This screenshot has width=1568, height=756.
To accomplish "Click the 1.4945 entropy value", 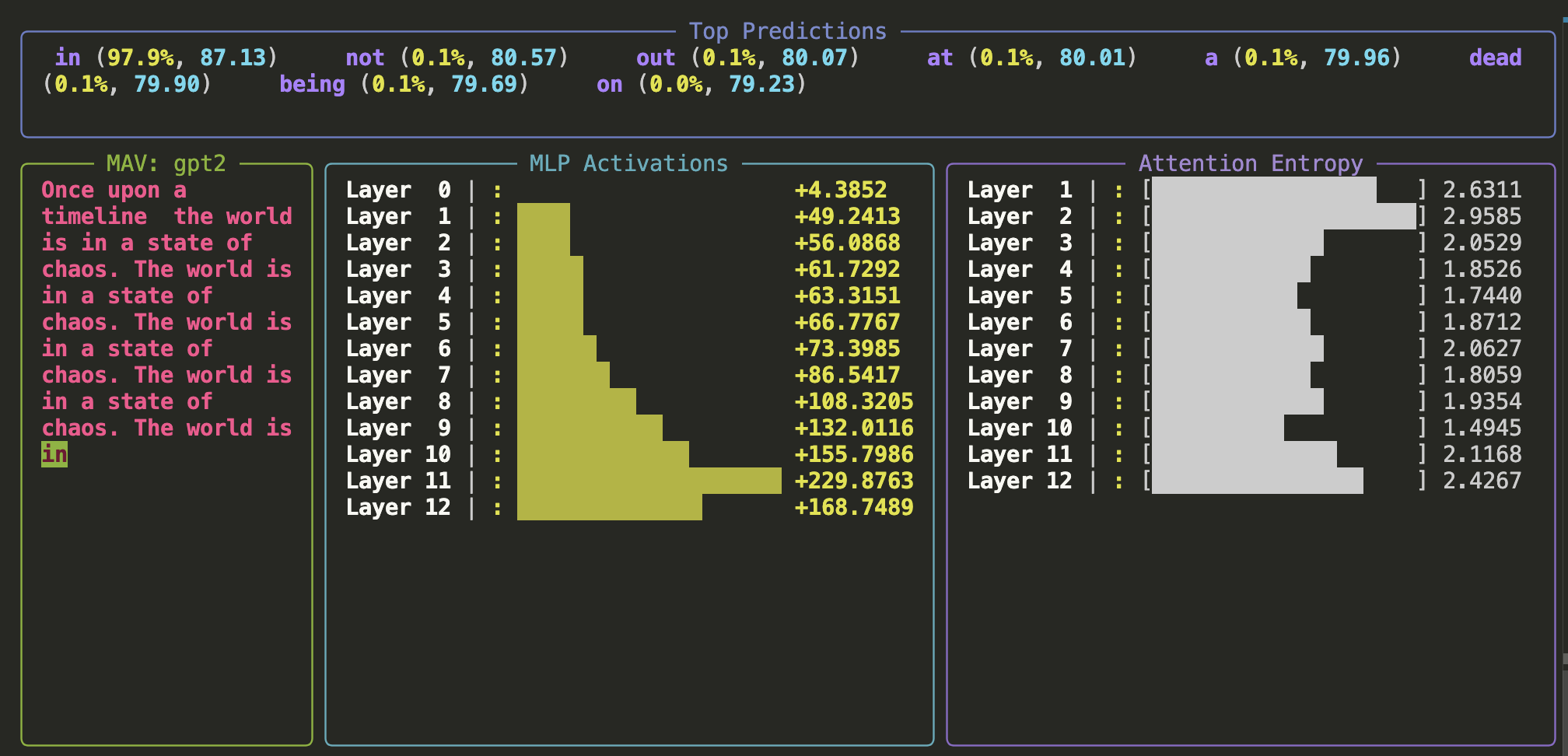I will [1482, 428].
